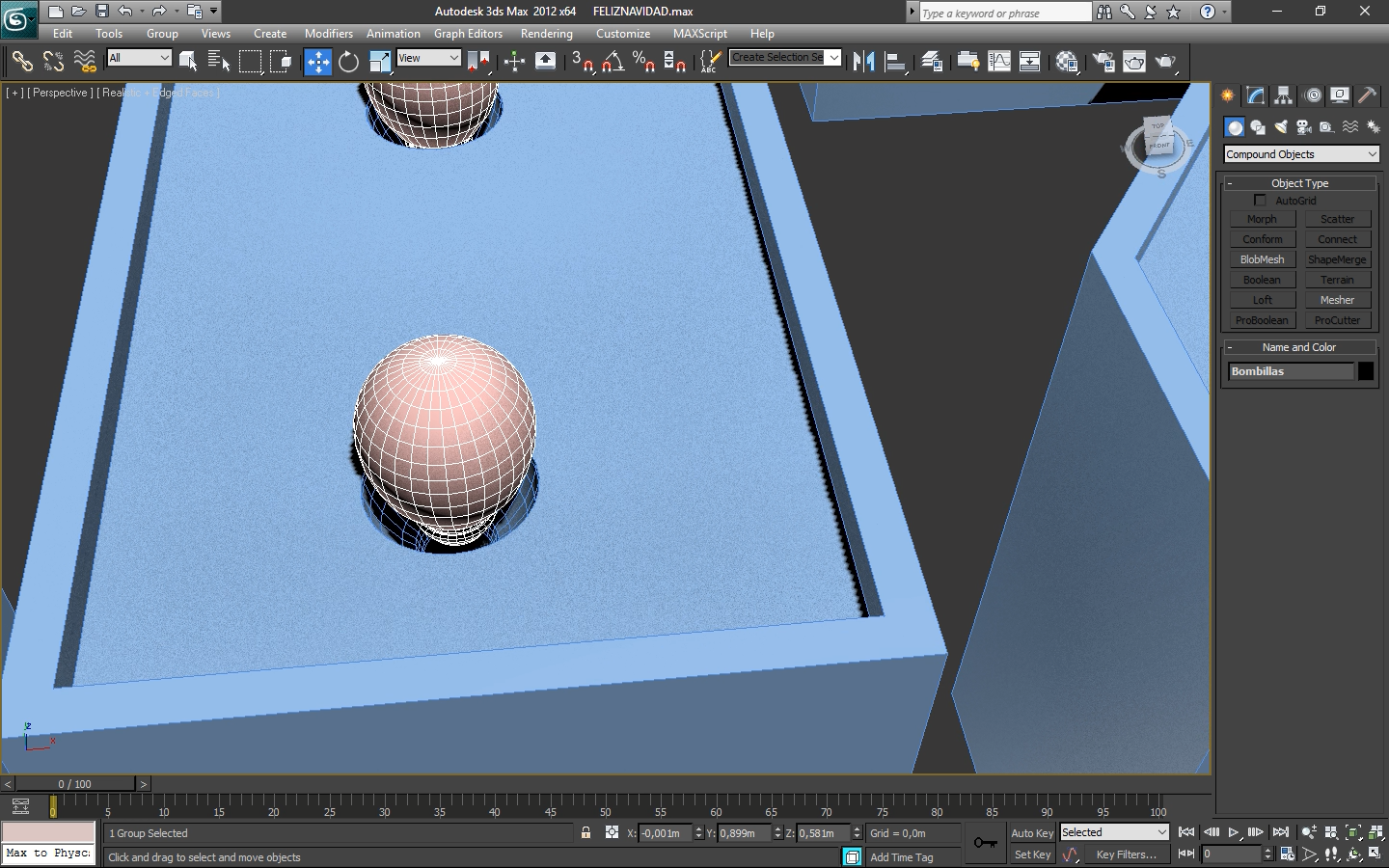Open the Manage Layers dialog
Screen dimensions: 1389x868
click(x=932, y=62)
